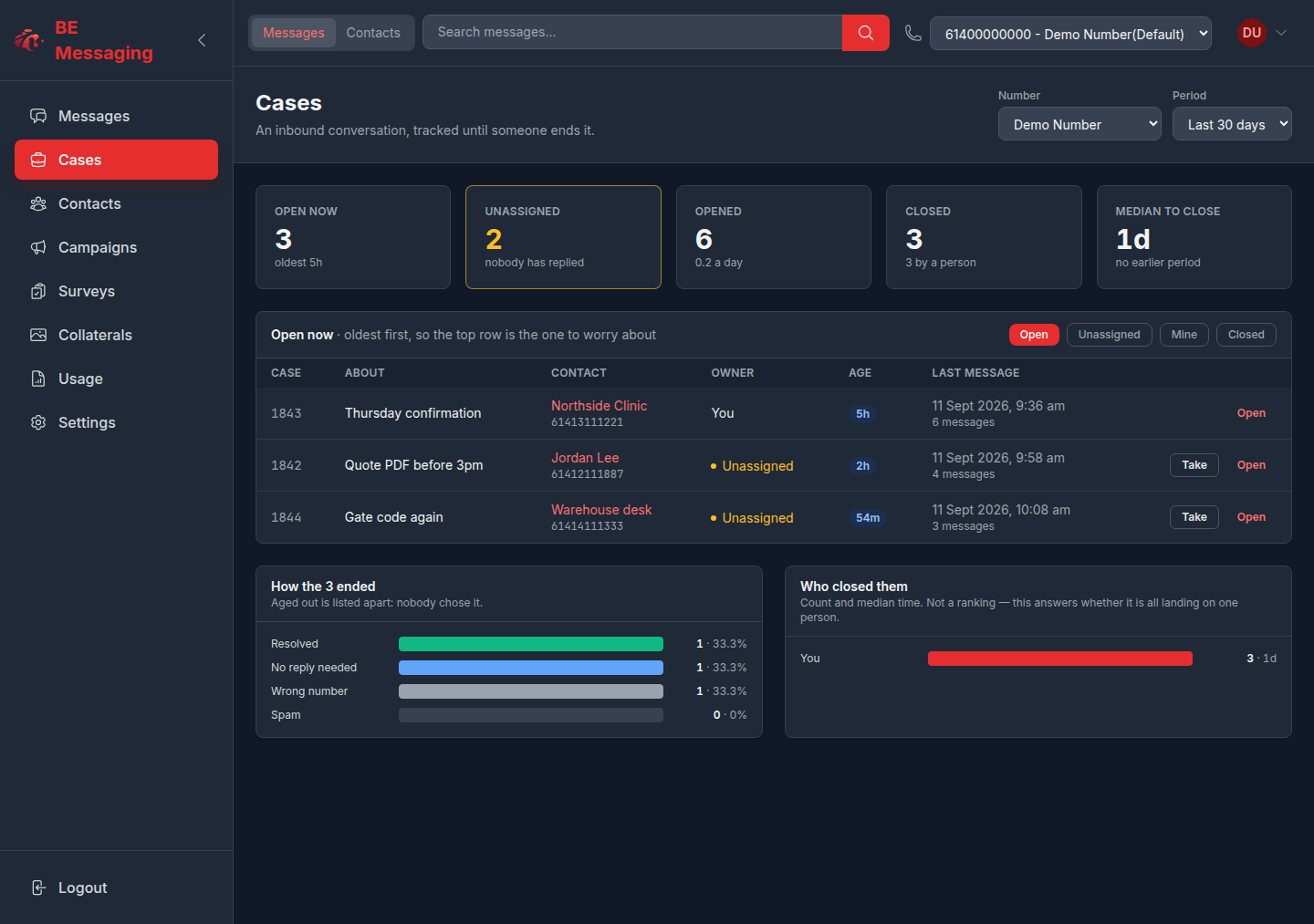Click the red You closed-by bar
Screen dimensions: 1314x924
point(1060,659)
